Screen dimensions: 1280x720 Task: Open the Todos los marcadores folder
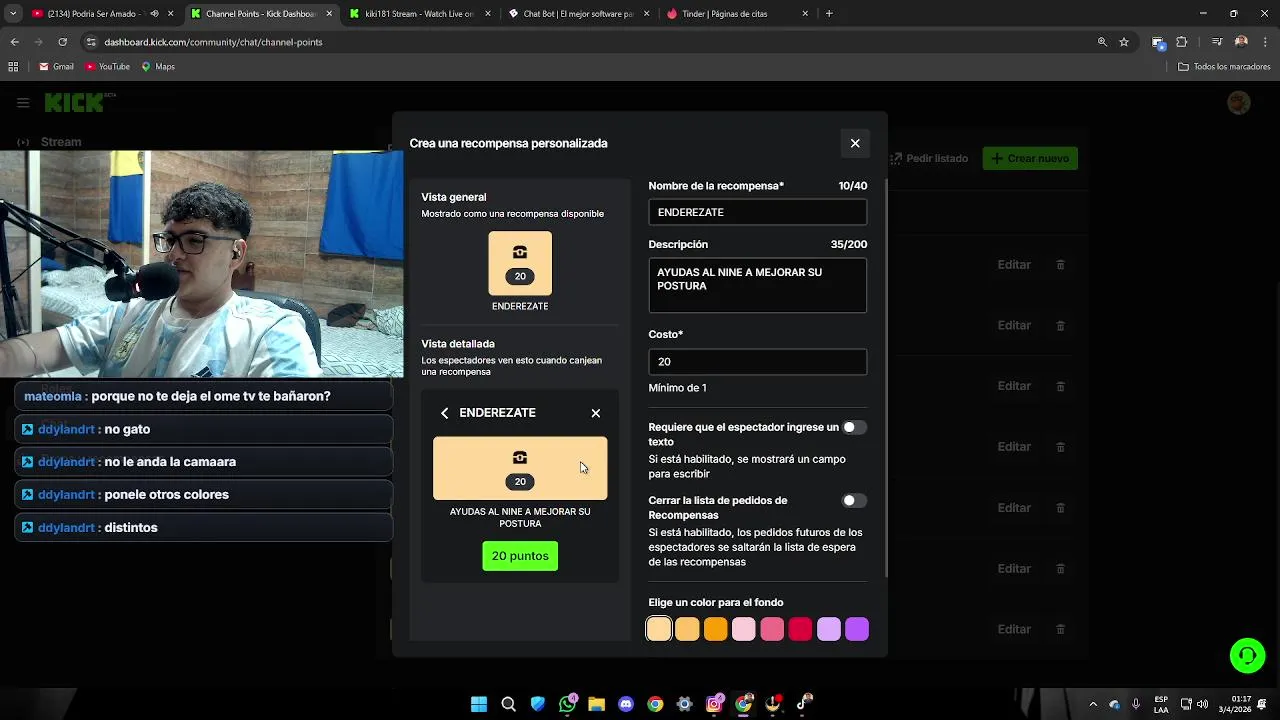1224,67
